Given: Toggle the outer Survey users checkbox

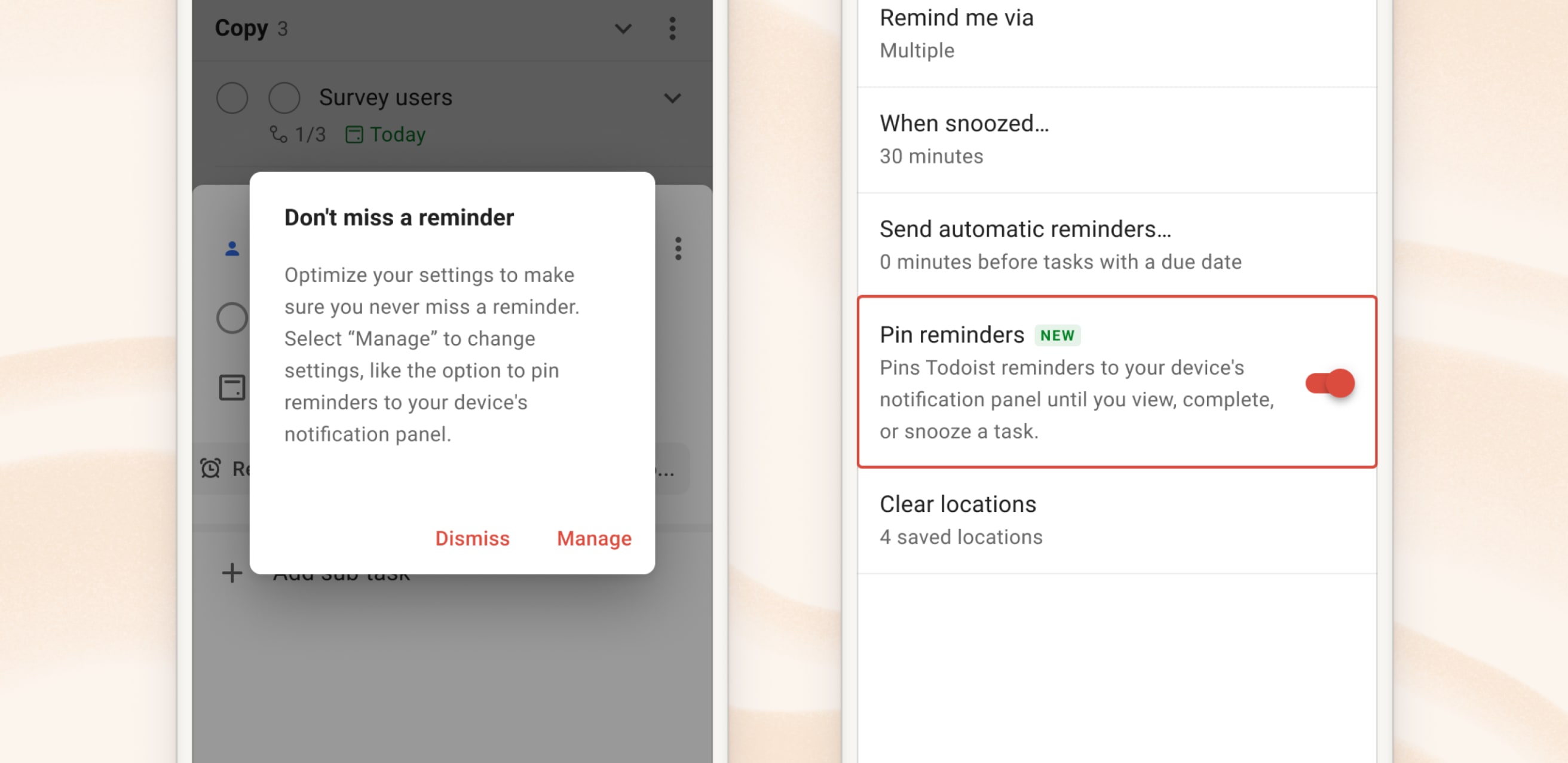Looking at the screenshot, I should pos(231,97).
